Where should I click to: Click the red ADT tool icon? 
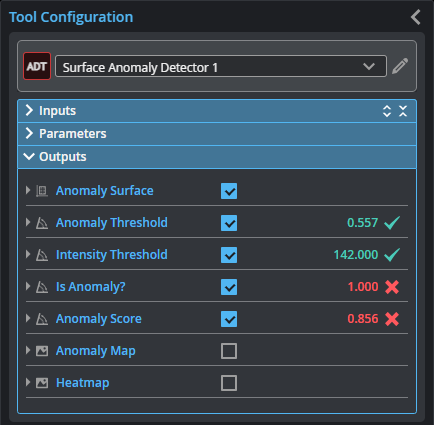[37, 66]
